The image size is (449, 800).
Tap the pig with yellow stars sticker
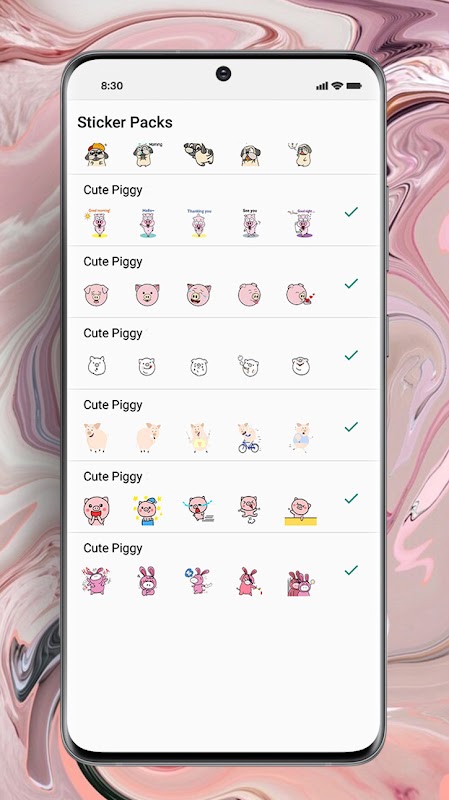(x=147, y=509)
